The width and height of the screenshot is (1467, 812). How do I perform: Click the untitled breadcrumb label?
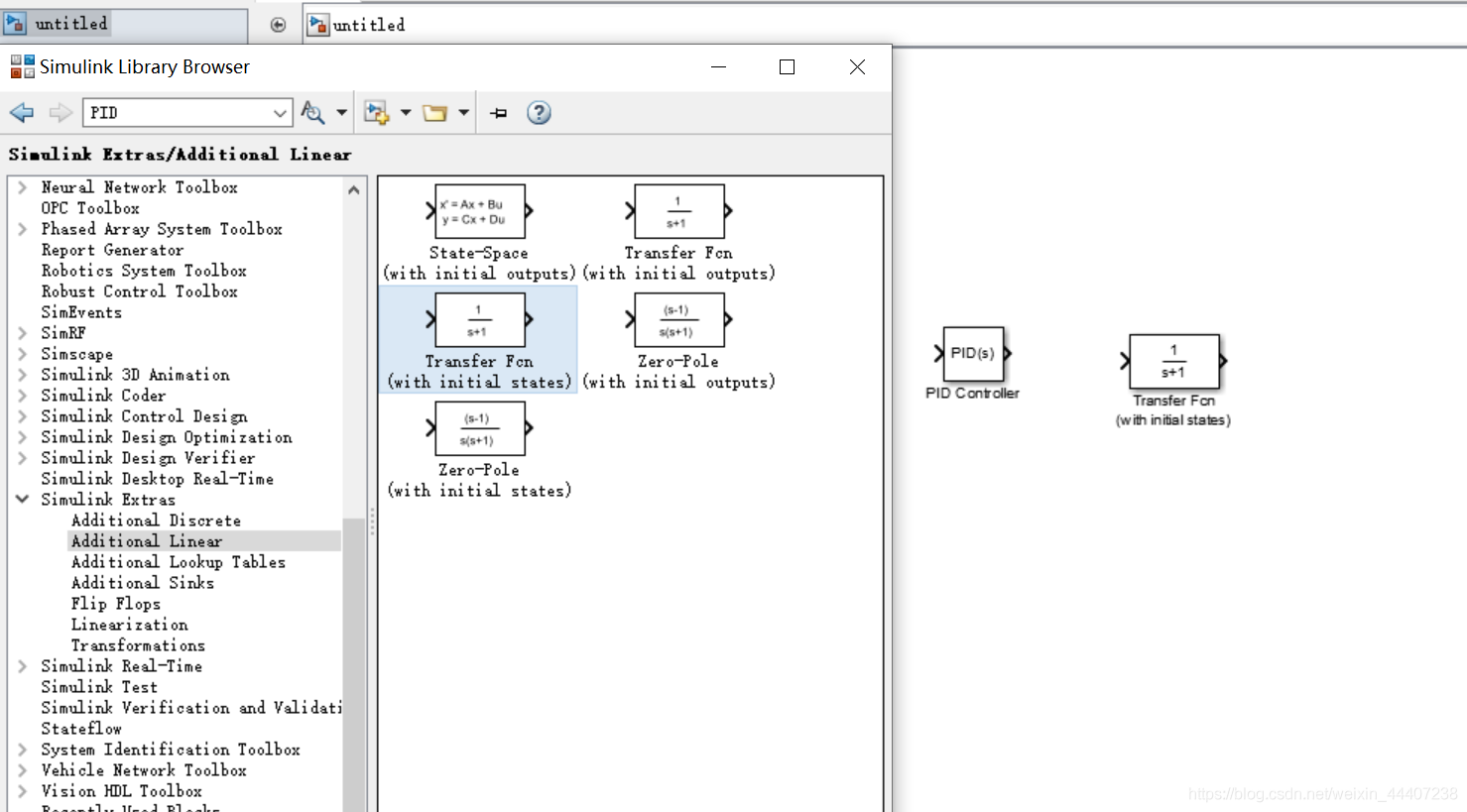point(369,25)
